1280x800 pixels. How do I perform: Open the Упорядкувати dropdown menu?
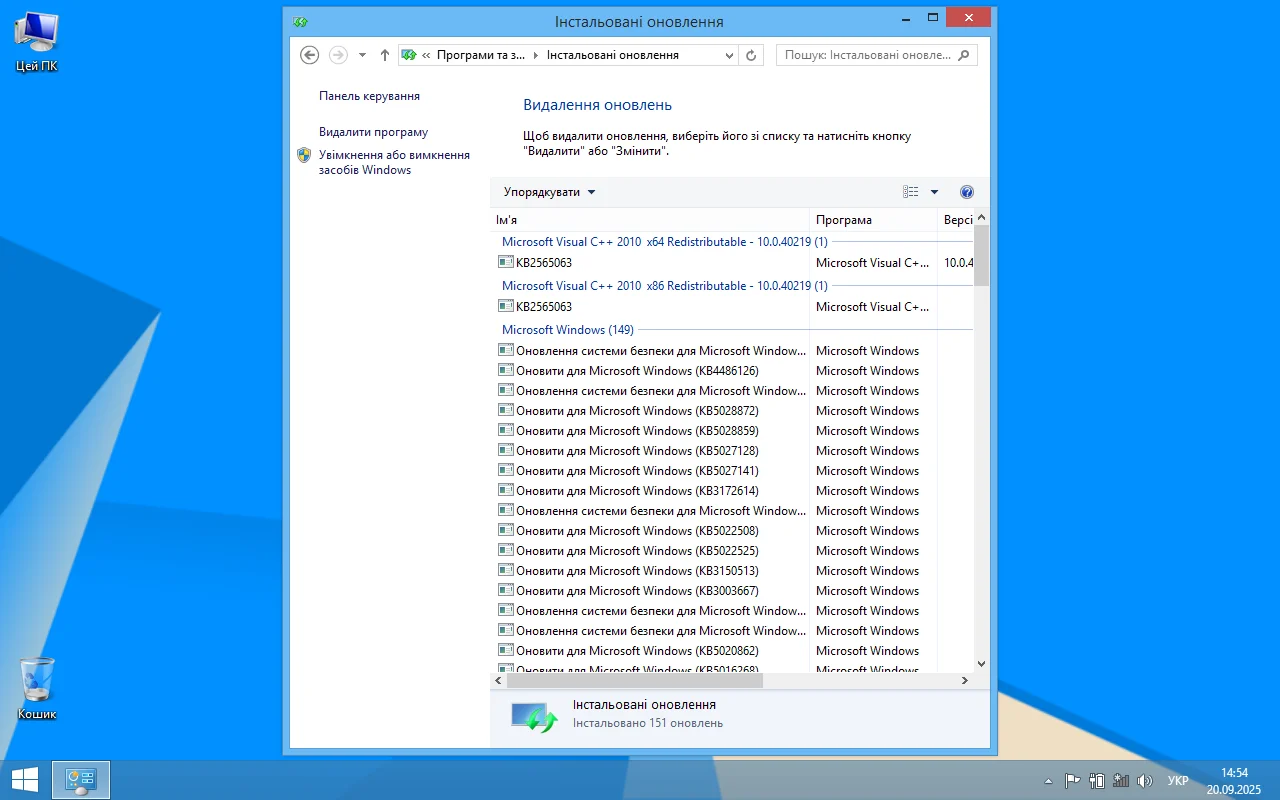[549, 192]
